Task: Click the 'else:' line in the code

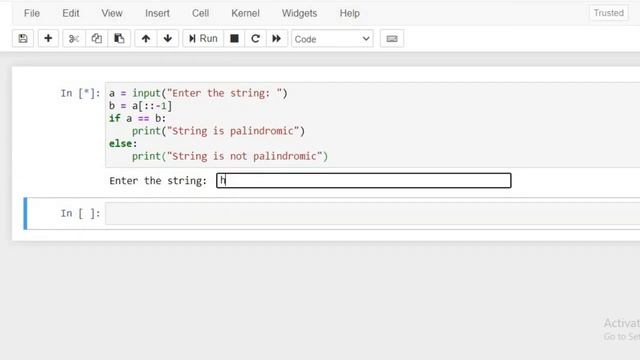Action: tap(123, 144)
